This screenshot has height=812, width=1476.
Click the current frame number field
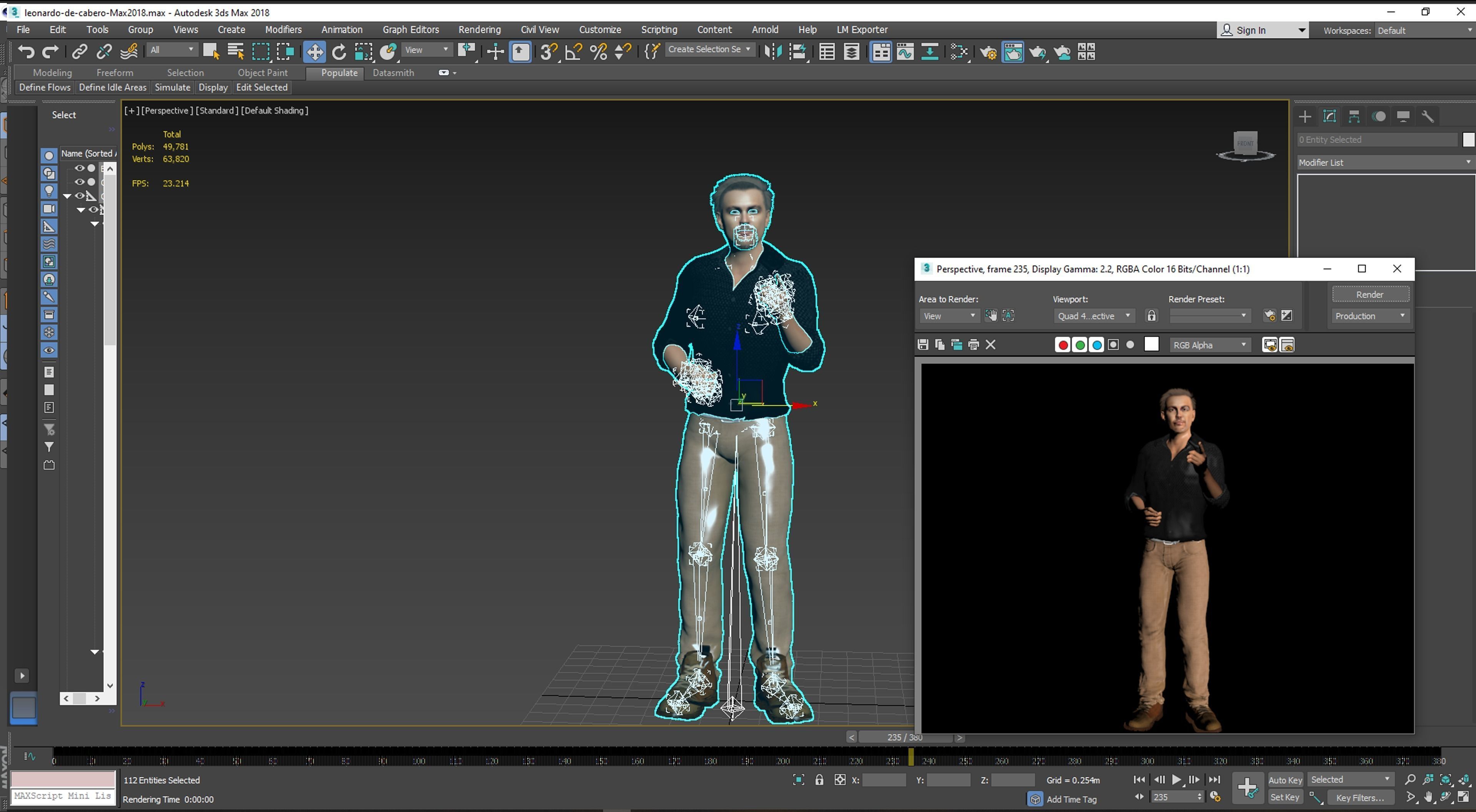tap(1174, 797)
